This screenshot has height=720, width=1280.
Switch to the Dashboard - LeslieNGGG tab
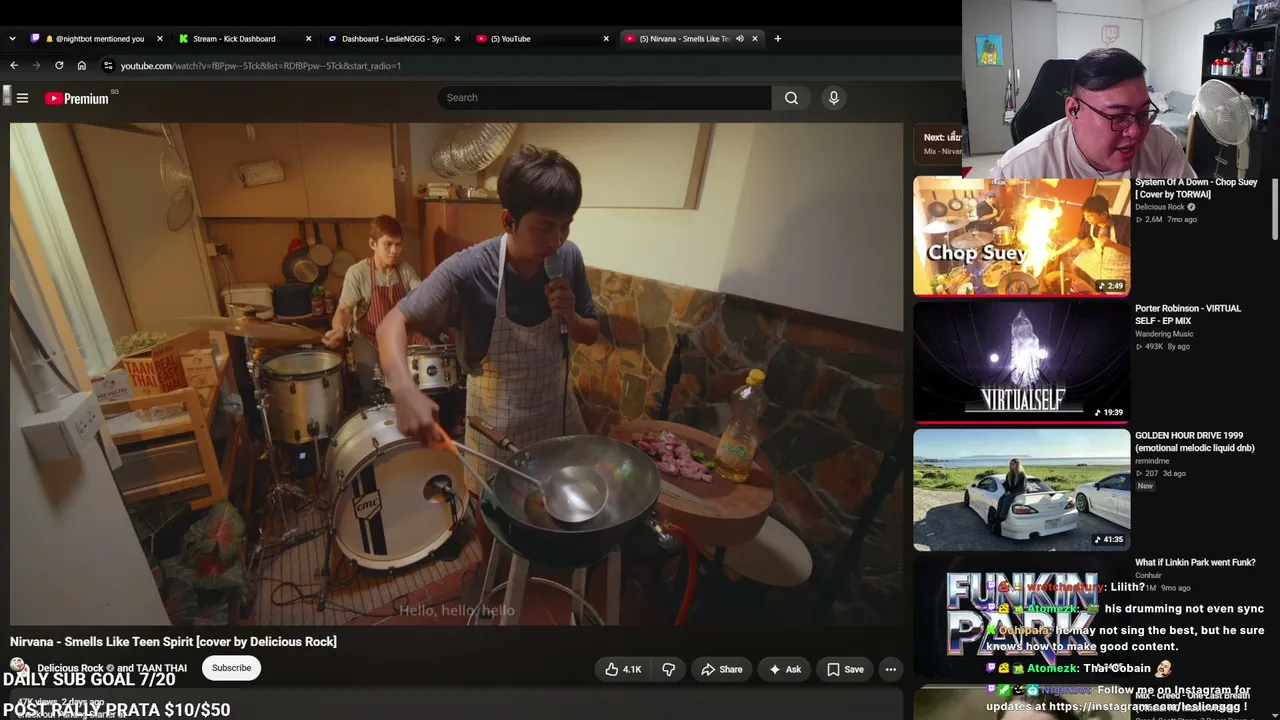click(393, 39)
